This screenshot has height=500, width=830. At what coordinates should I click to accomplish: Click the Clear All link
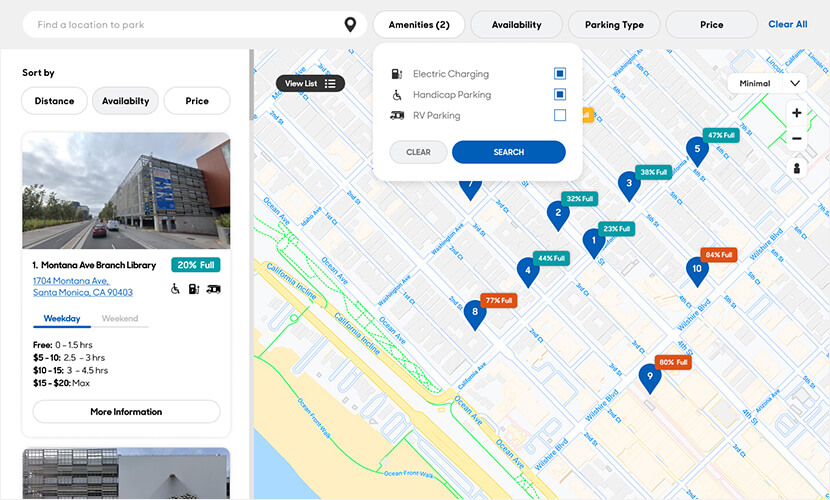(787, 25)
